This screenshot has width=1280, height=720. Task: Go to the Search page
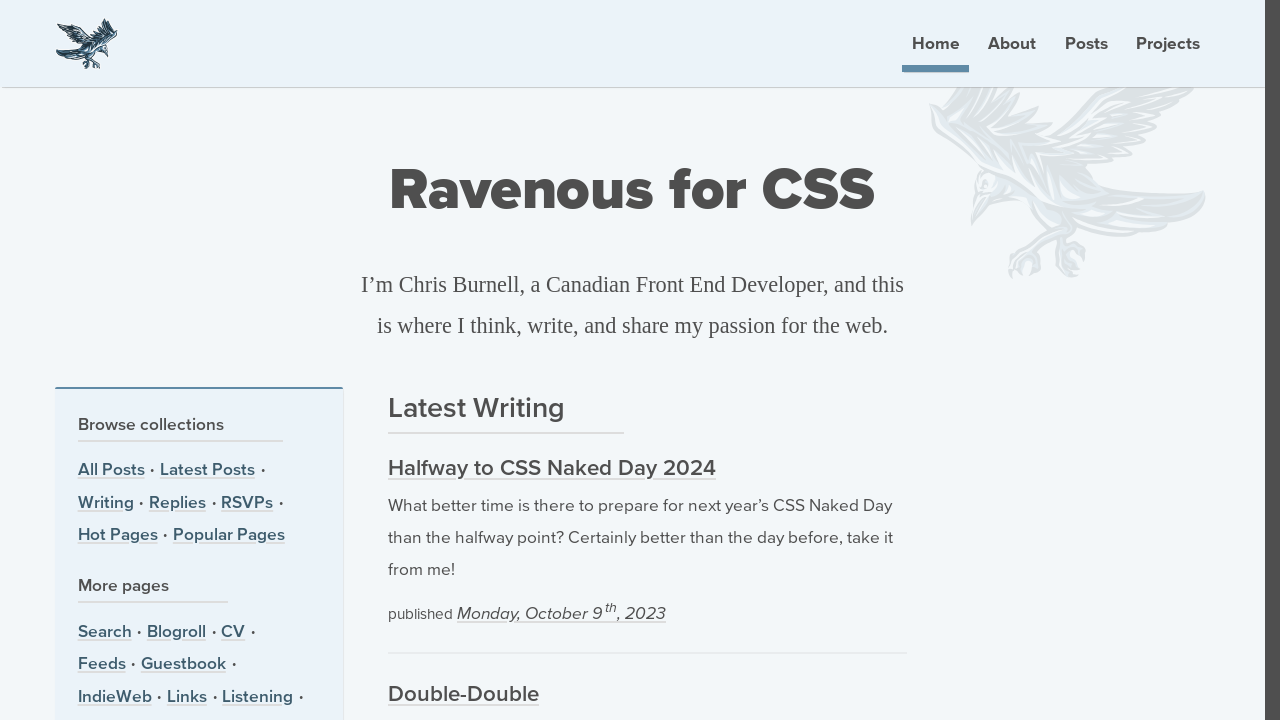point(104,631)
